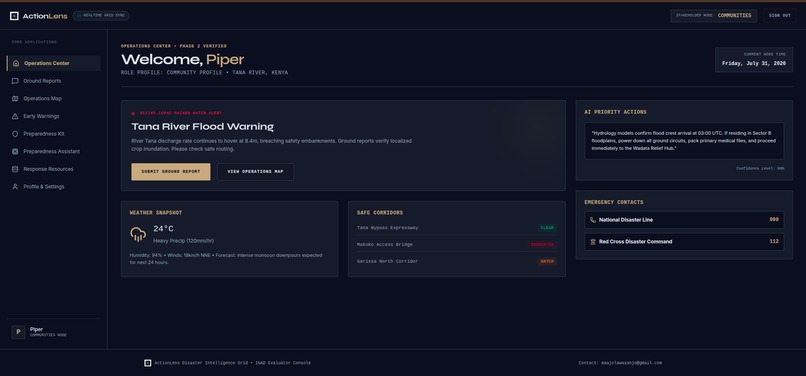Click the ActionLens logo icon in header
Image resolution: width=806 pixels, height=376 pixels.
[x=14, y=16]
